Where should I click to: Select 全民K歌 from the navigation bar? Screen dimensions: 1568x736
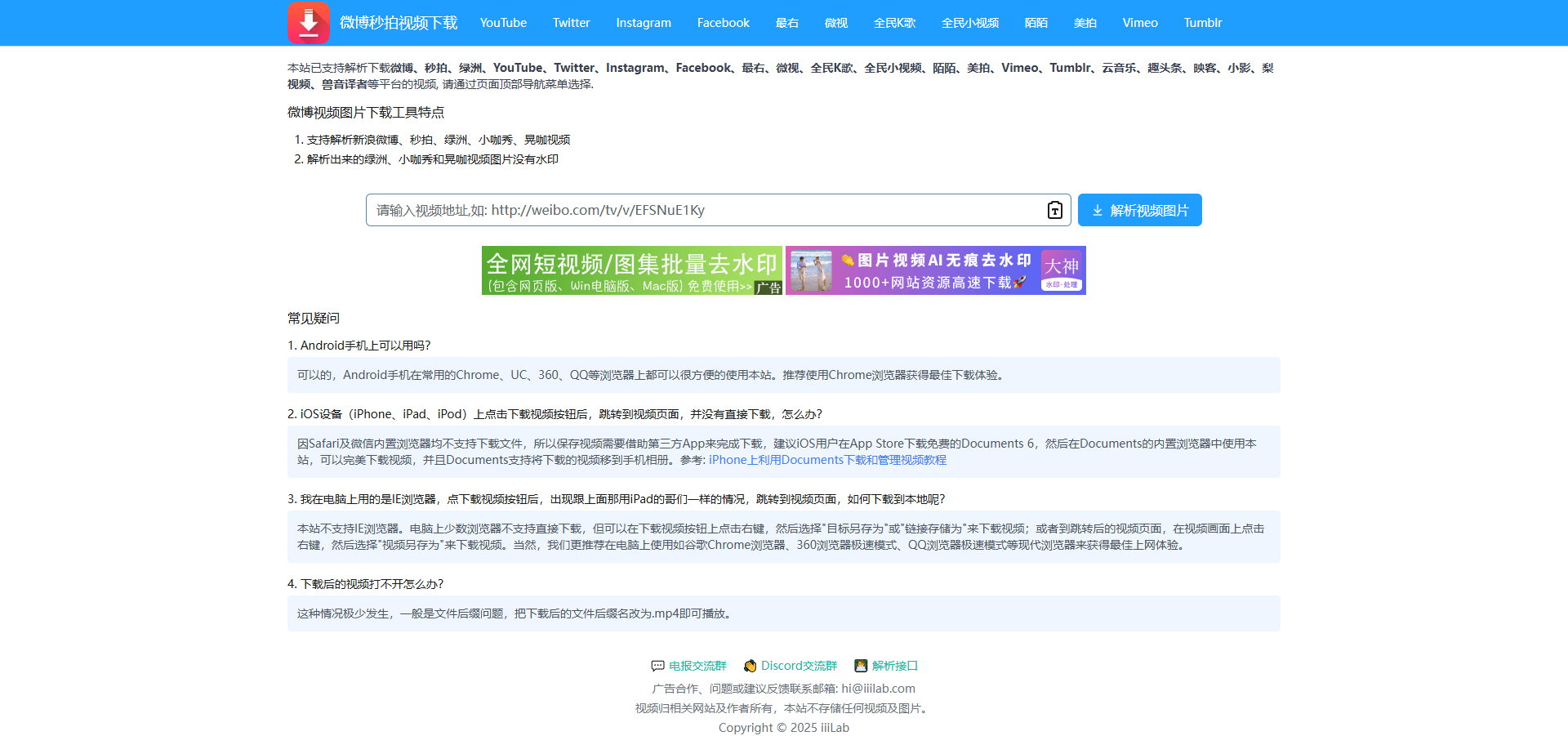pyautogui.click(x=894, y=22)
